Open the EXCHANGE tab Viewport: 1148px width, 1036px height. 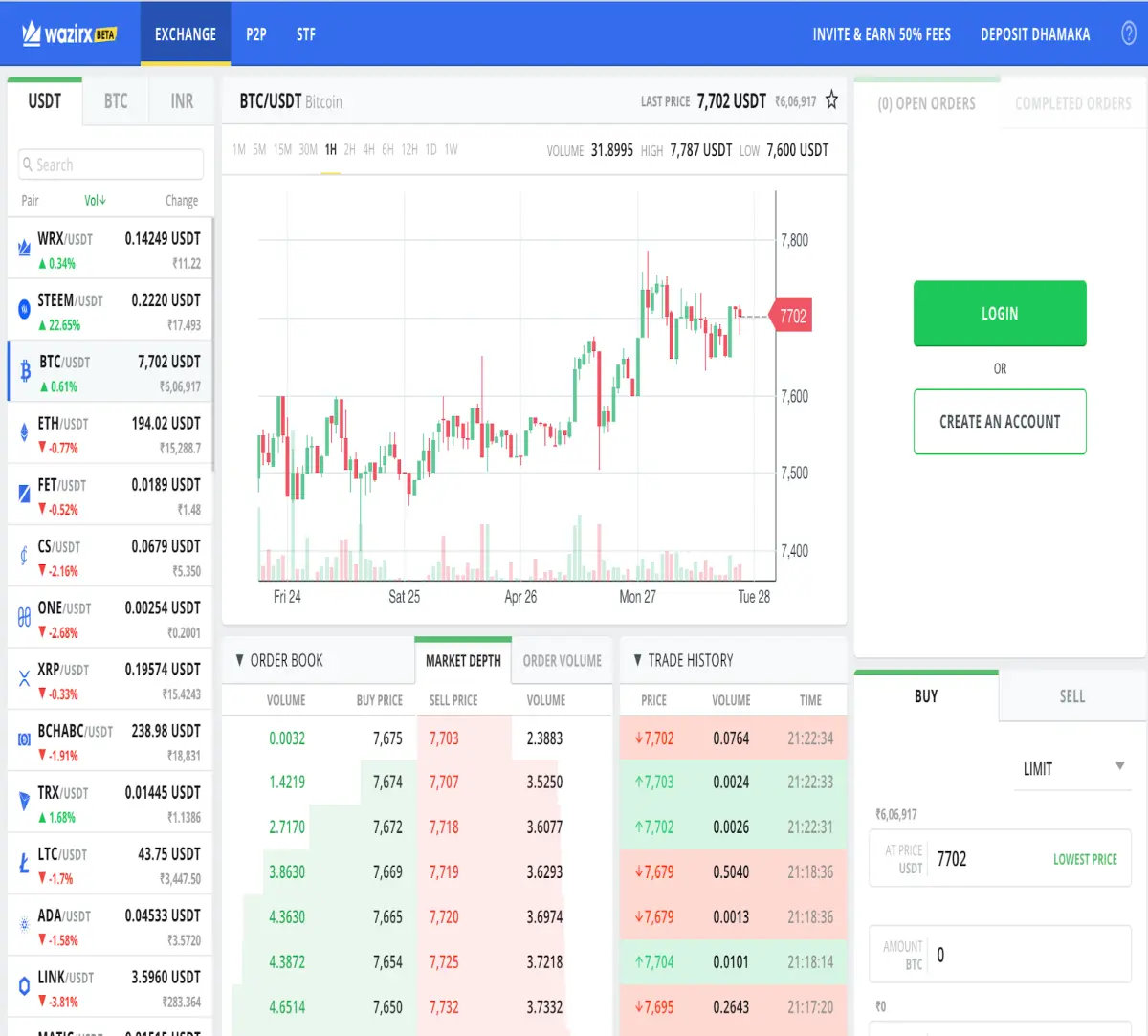click(186, 34)
